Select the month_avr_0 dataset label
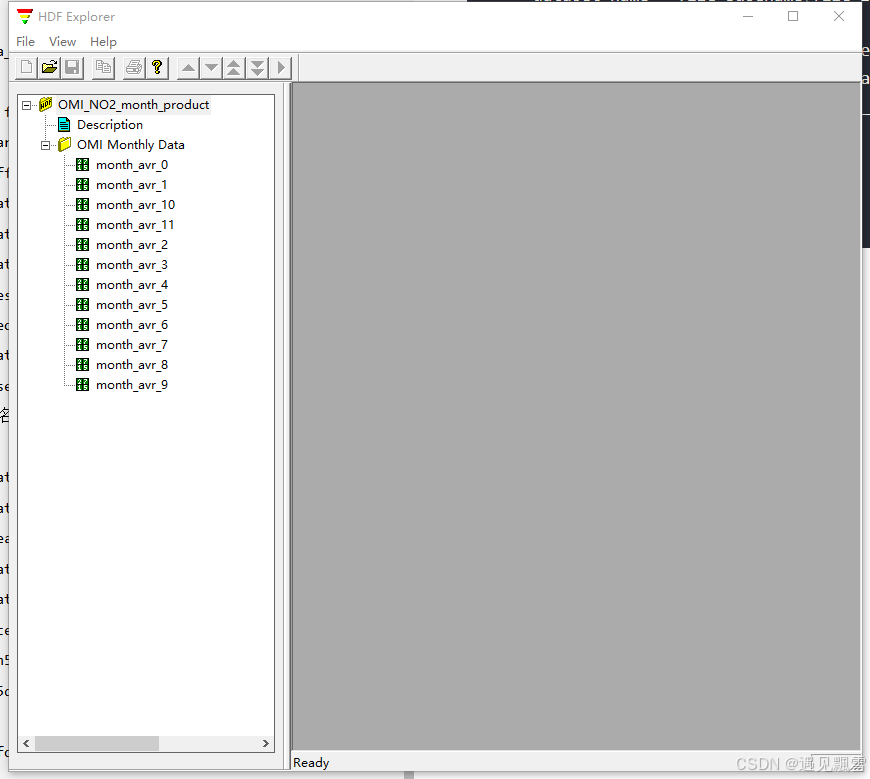This screenshot has height=779, width=870. coord(132,165)
